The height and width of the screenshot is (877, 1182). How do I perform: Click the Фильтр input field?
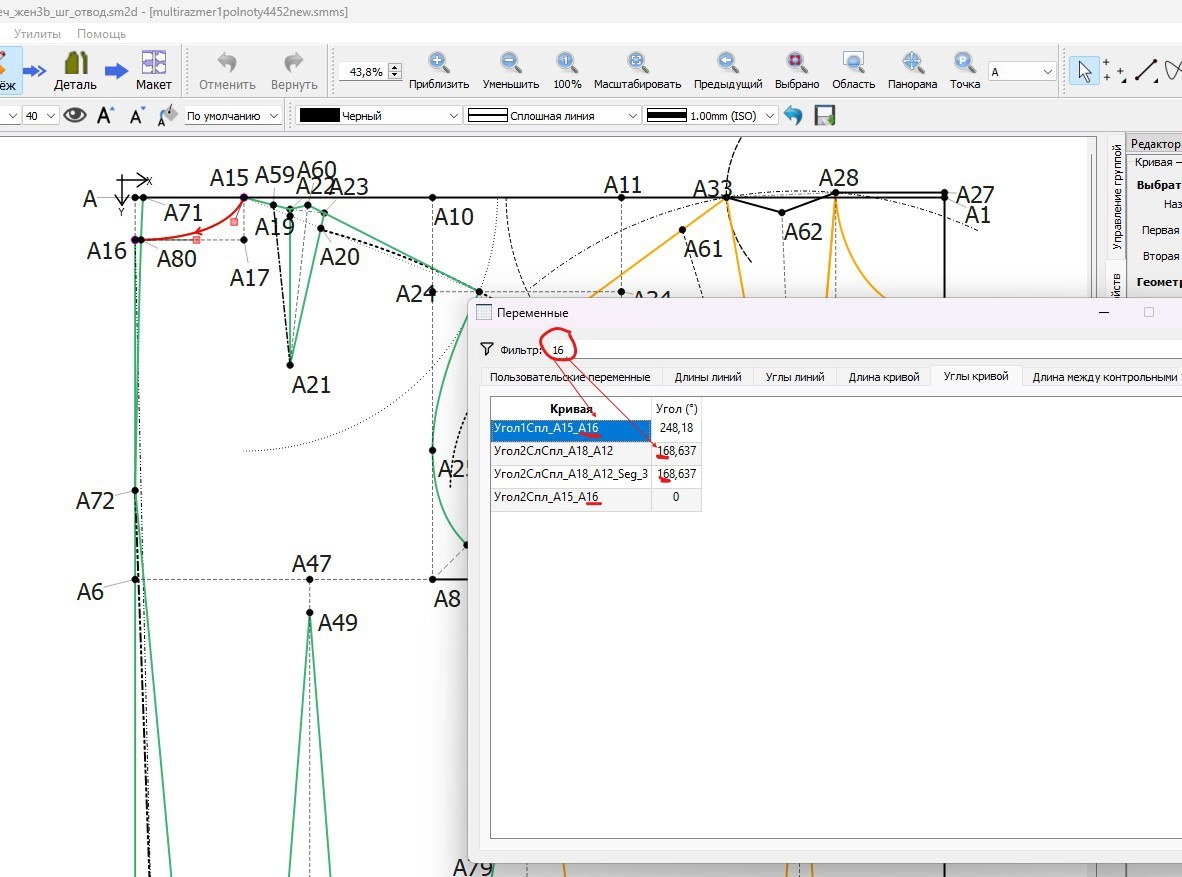tap(864, 350)
